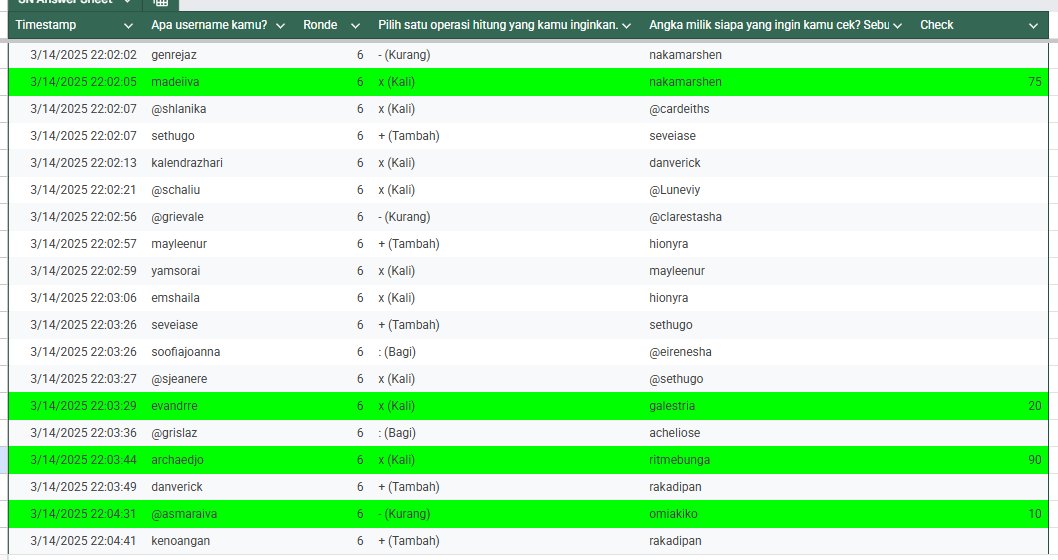Image resolution: width=1058 pixels, height=560 pixels.
Task: Click ': (Bagi)' operation in soofiajoanna row
Action: click(397, 352)
